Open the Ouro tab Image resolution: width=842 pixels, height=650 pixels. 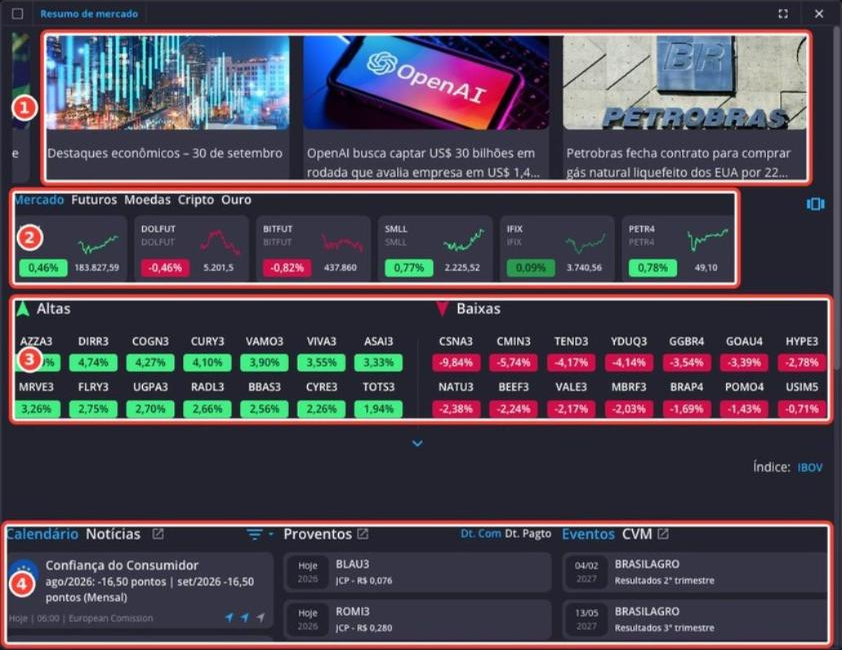pos(236,200)
